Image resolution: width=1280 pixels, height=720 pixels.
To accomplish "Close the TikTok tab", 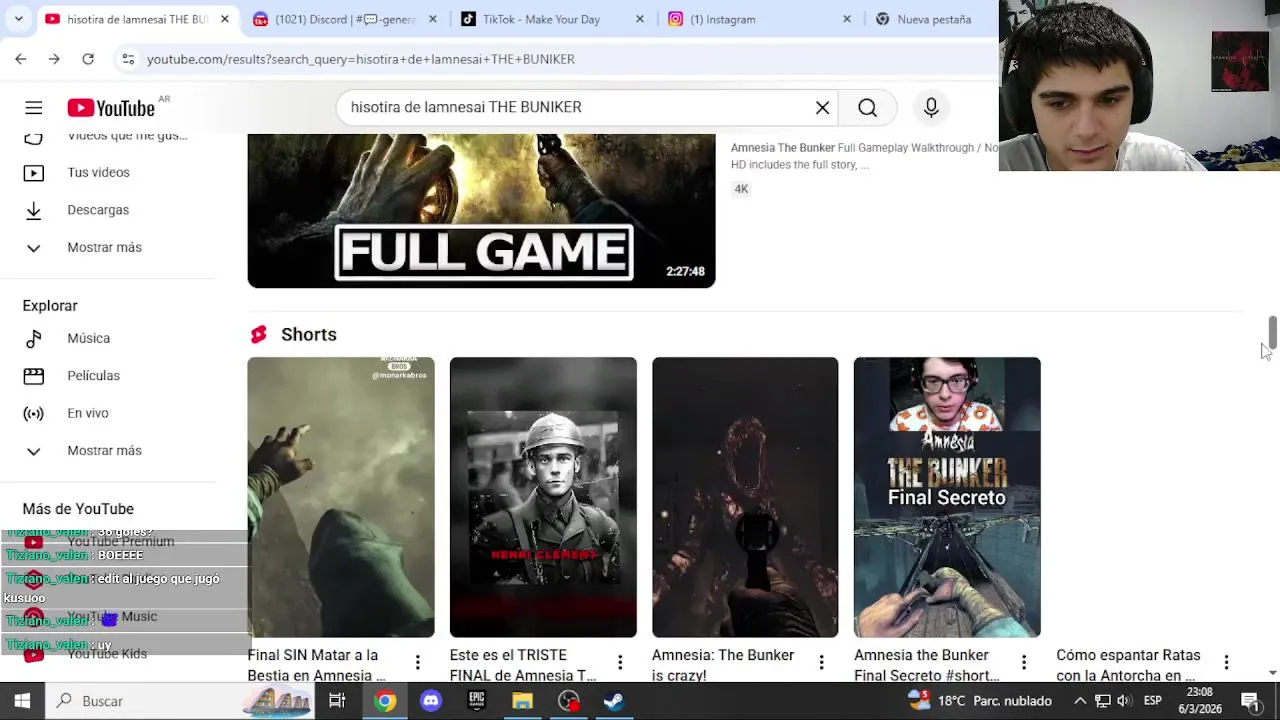I will pos(640,19).
